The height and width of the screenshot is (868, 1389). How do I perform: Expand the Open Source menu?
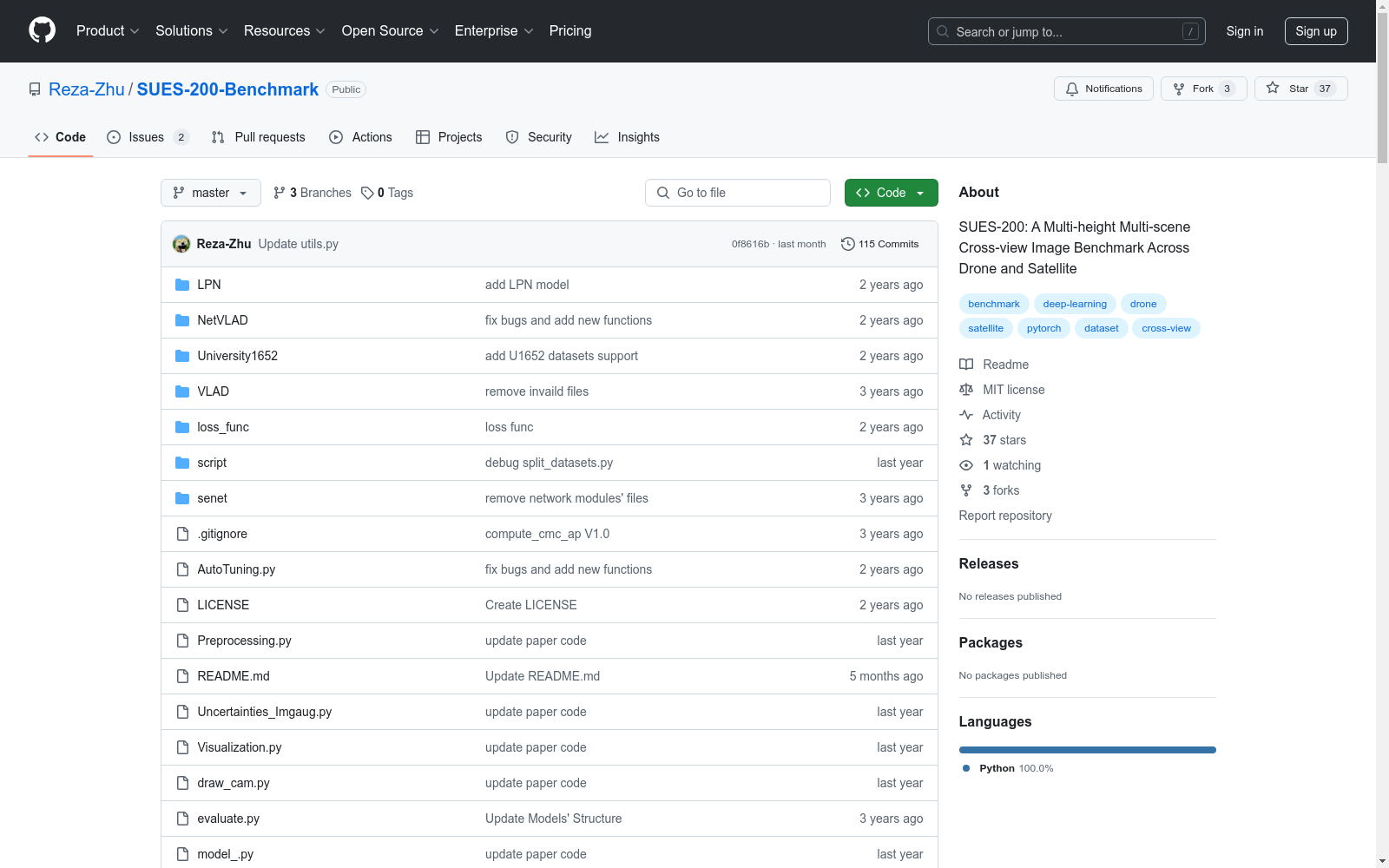(391, 30)
